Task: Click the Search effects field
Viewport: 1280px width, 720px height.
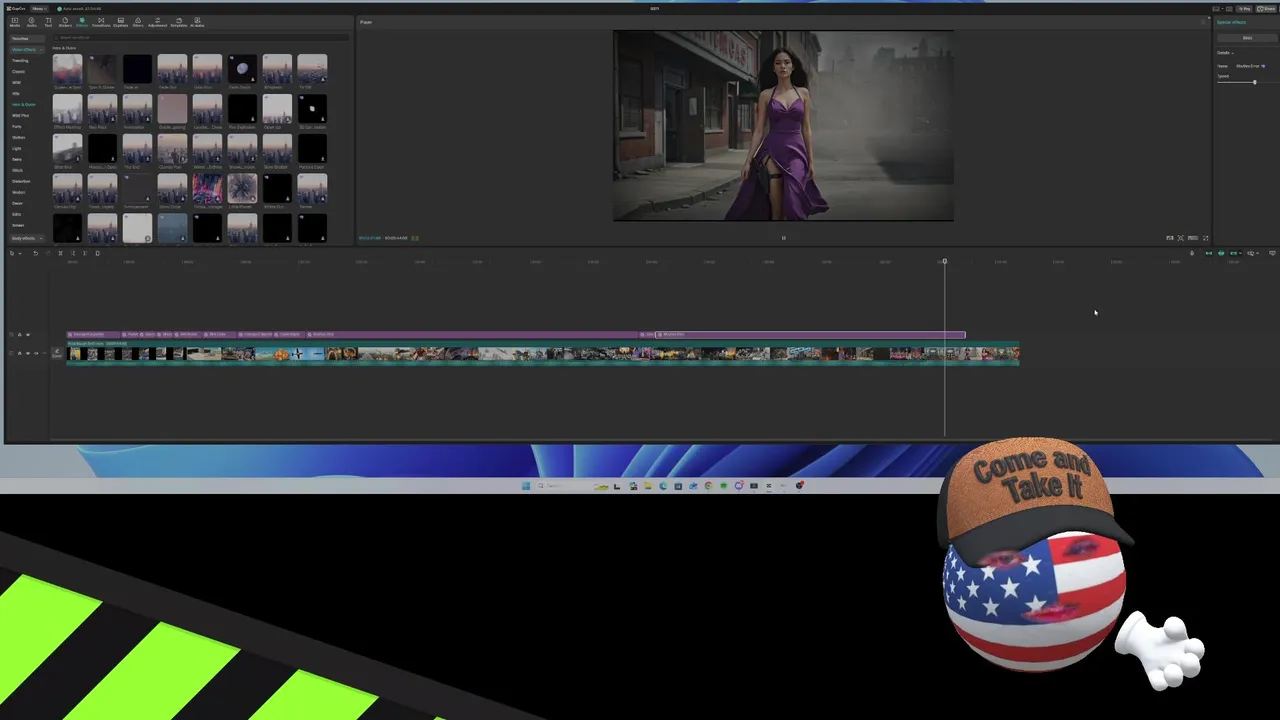Action: tap(201, 37)
